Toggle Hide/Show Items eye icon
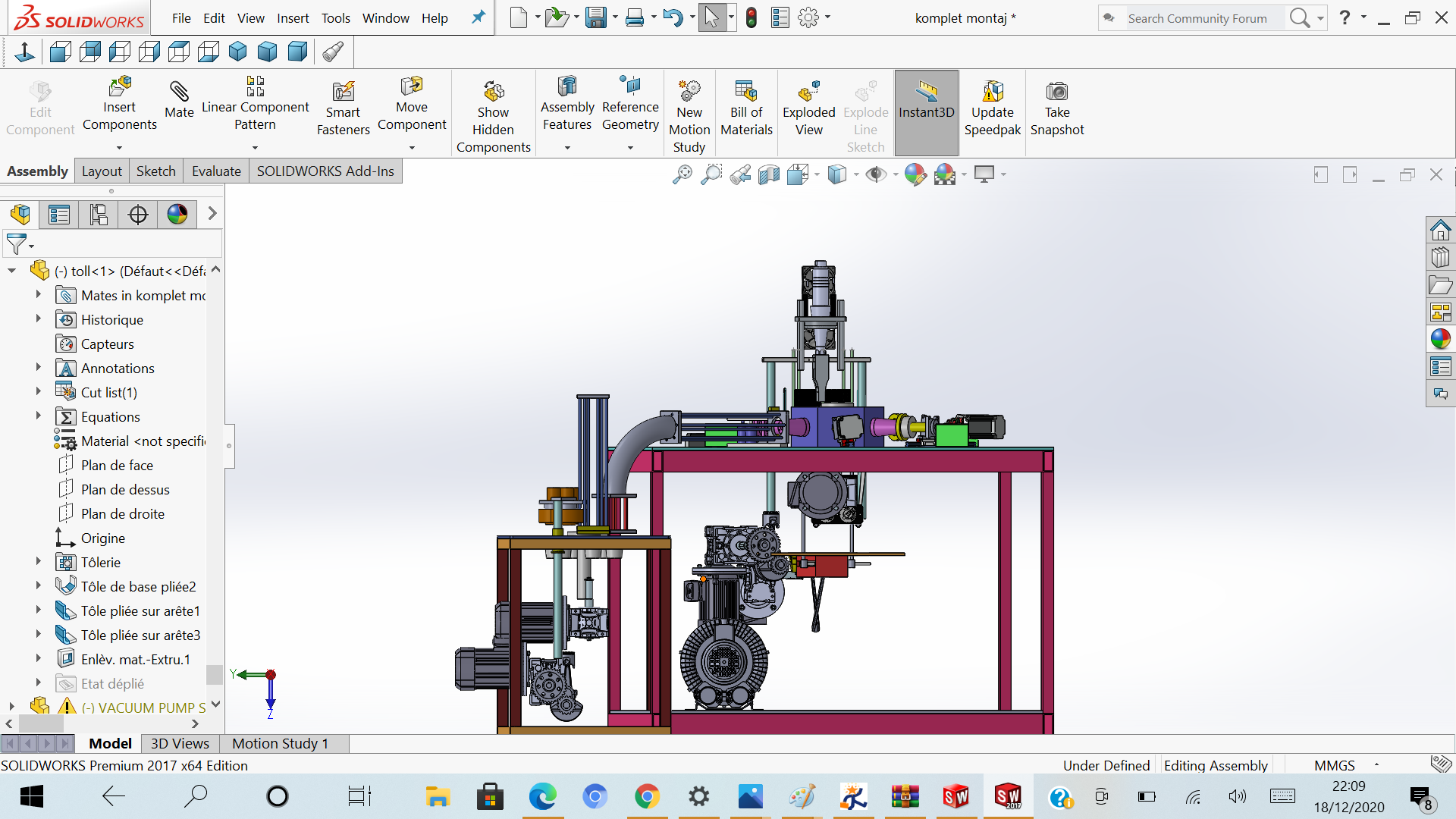The height and width of the screenshot is (819, 1456). tap(876, 175)
